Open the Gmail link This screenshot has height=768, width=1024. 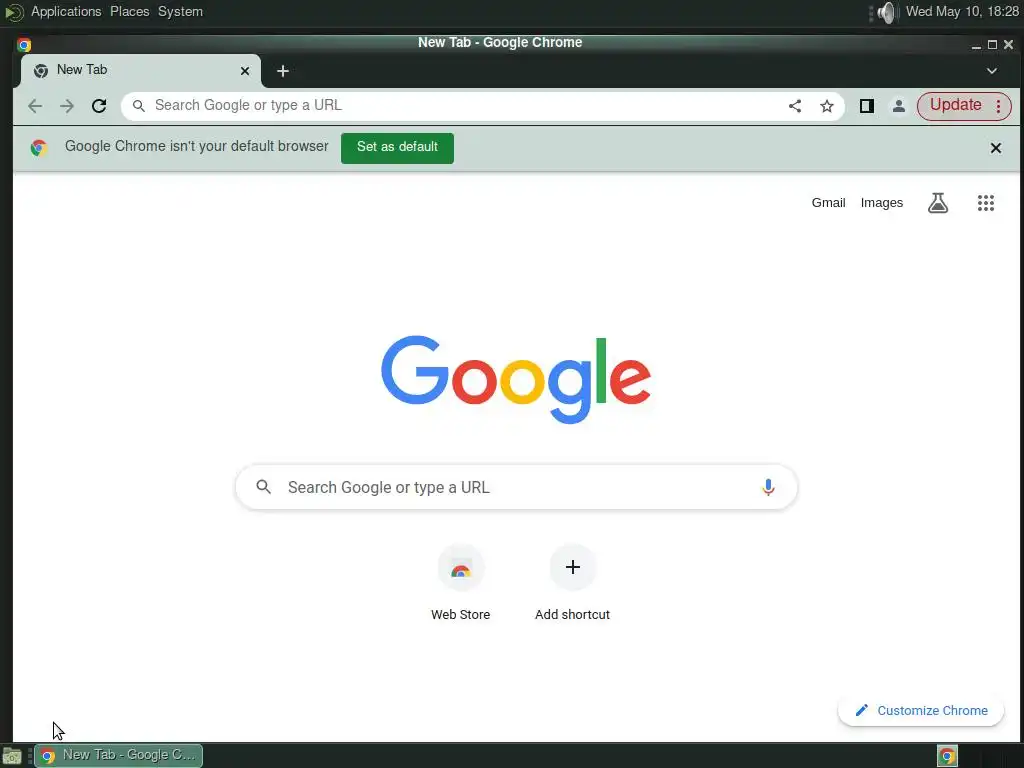coord(828,203)
